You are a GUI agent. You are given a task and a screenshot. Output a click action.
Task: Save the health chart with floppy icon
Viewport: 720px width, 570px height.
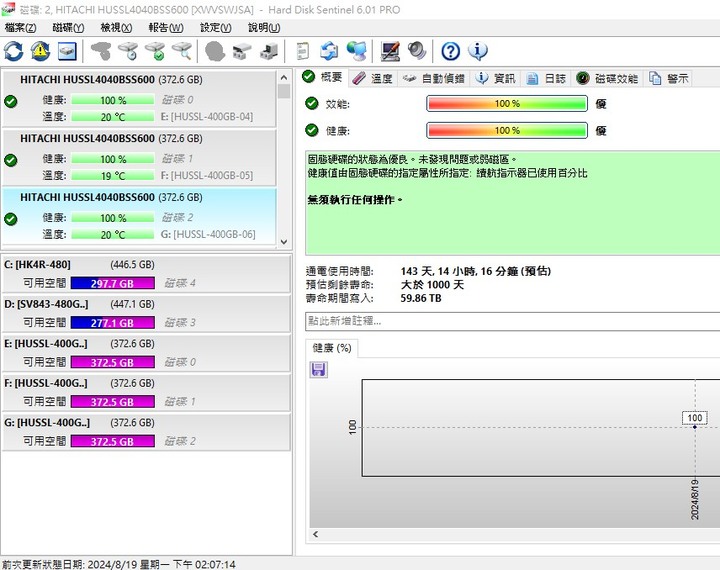pos(319,369)
